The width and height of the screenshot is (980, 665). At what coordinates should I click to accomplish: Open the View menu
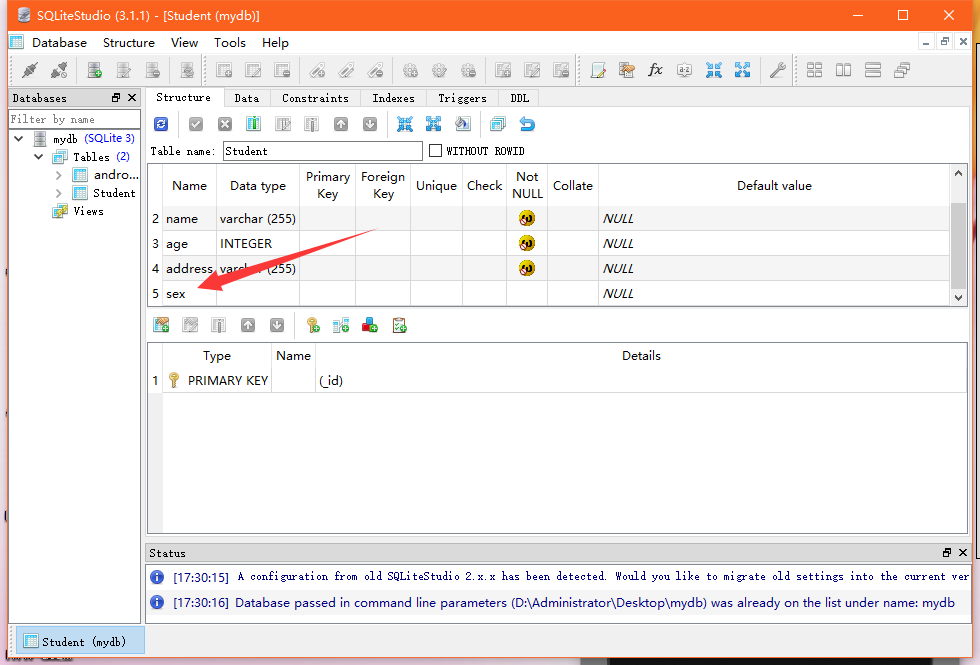pyautogui.click(x=184, y=42)
